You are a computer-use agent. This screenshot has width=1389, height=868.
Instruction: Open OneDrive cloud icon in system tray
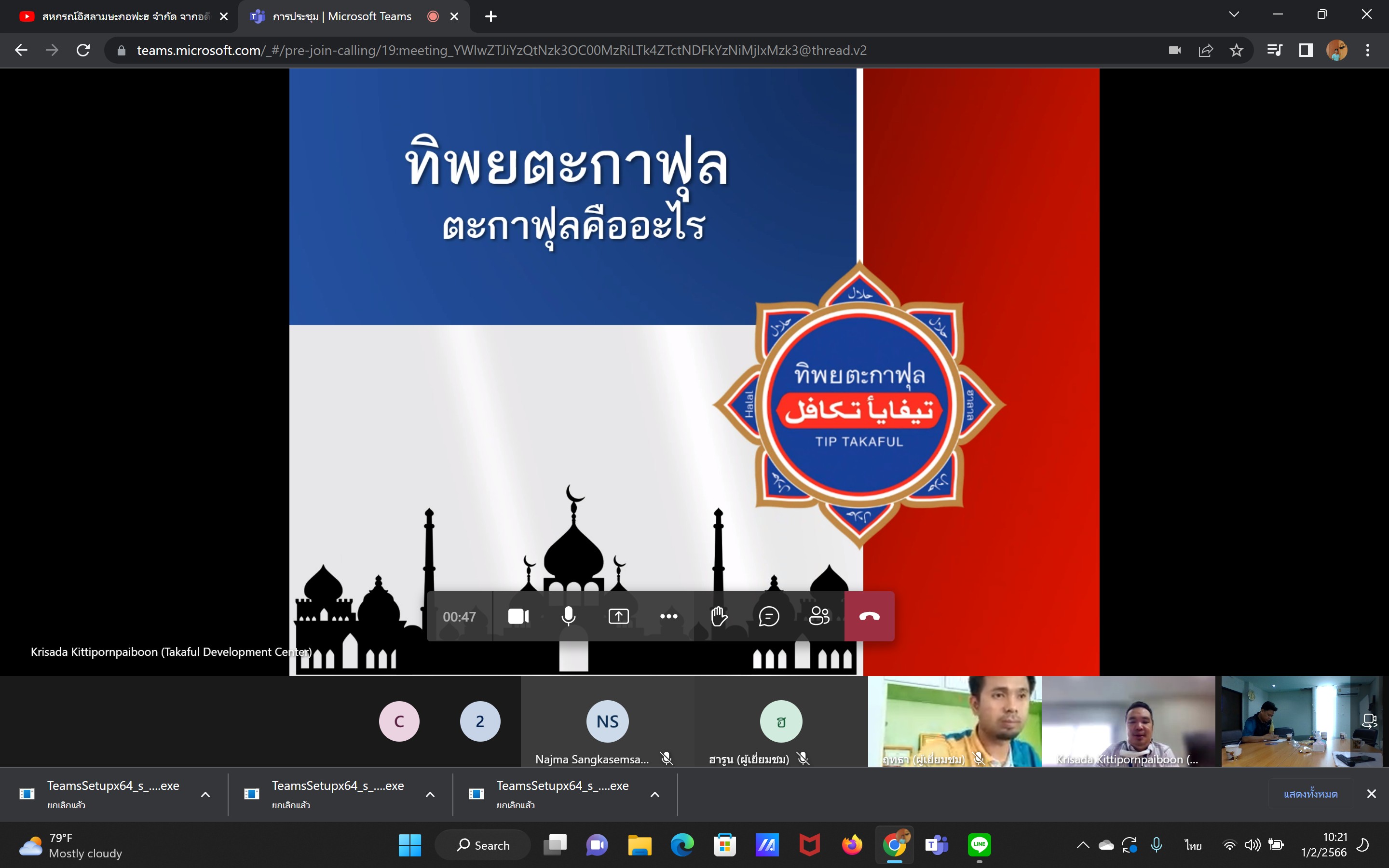(1106, 845)
